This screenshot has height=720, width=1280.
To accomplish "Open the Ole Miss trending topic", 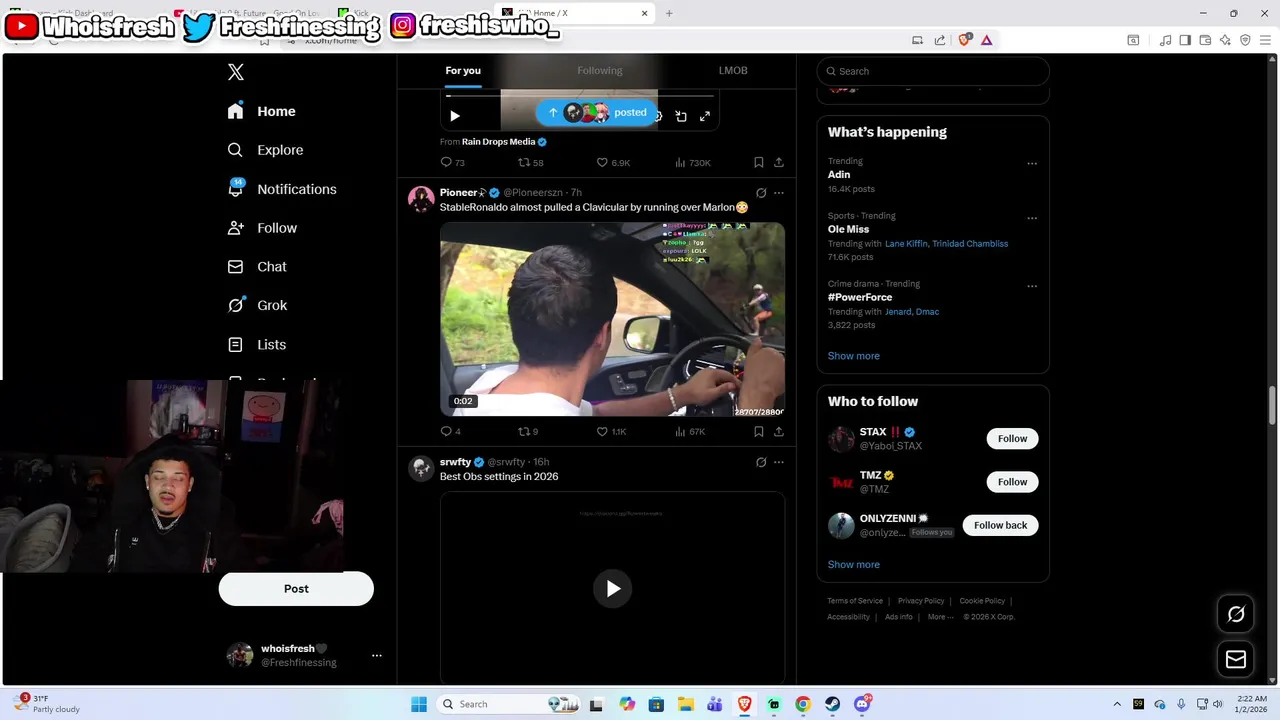I will click(848, 229).
